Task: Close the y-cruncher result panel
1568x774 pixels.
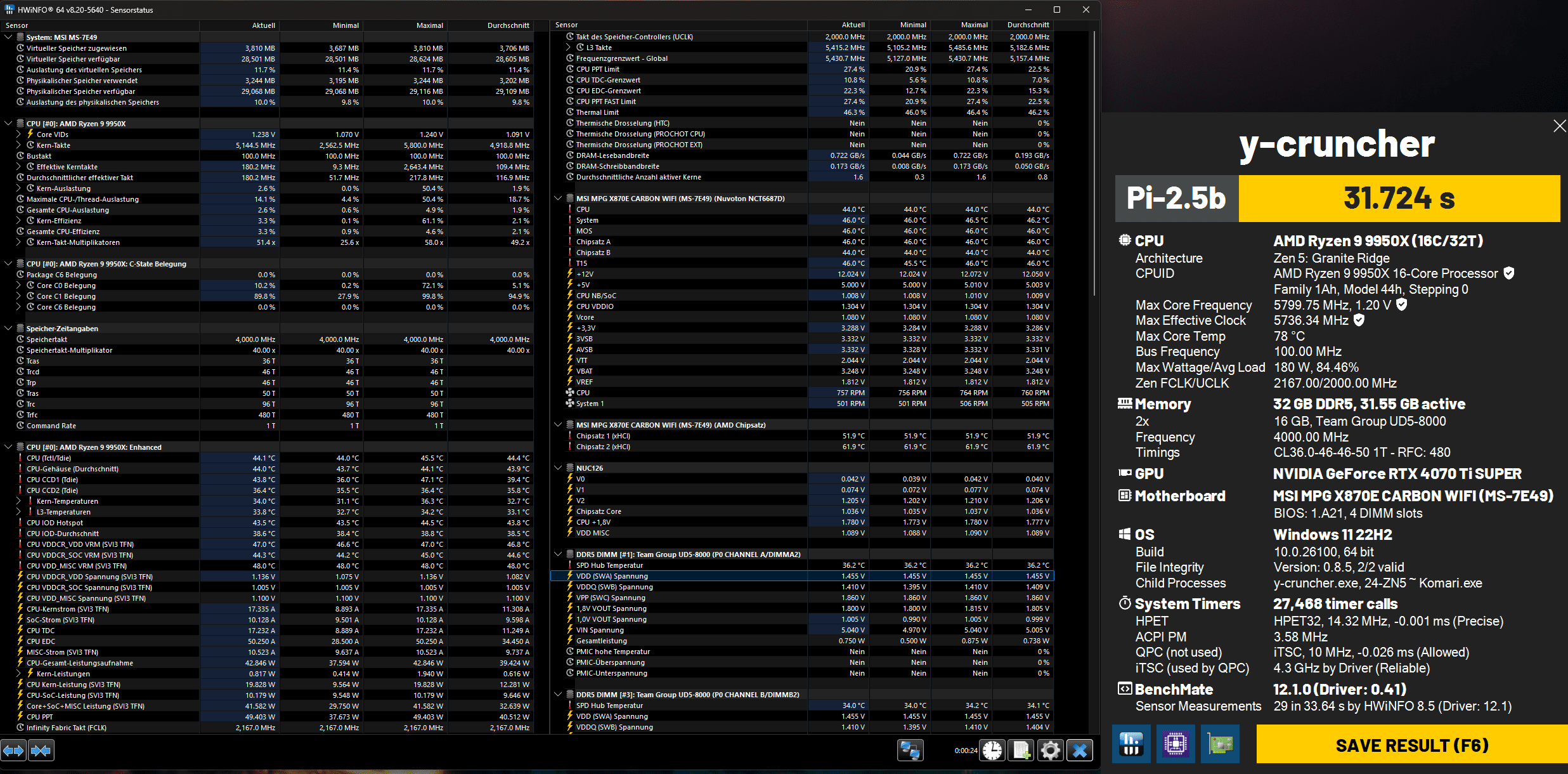Action: [x=1559, y=126]
